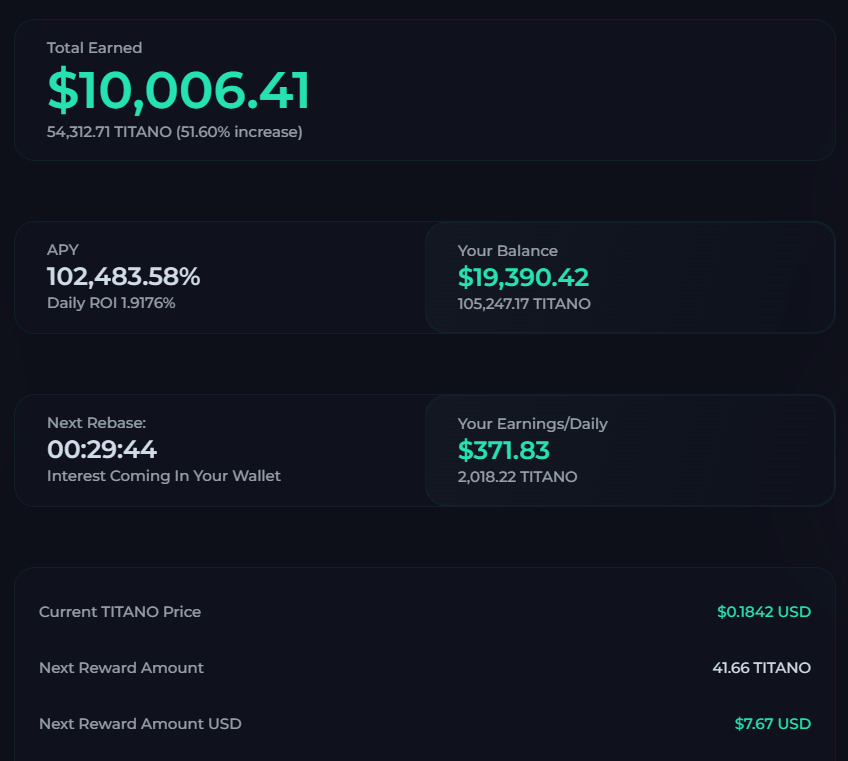Select the $7.67 USD reward value
This screenshot has height=761, width=848.
[x=772, y=724]
